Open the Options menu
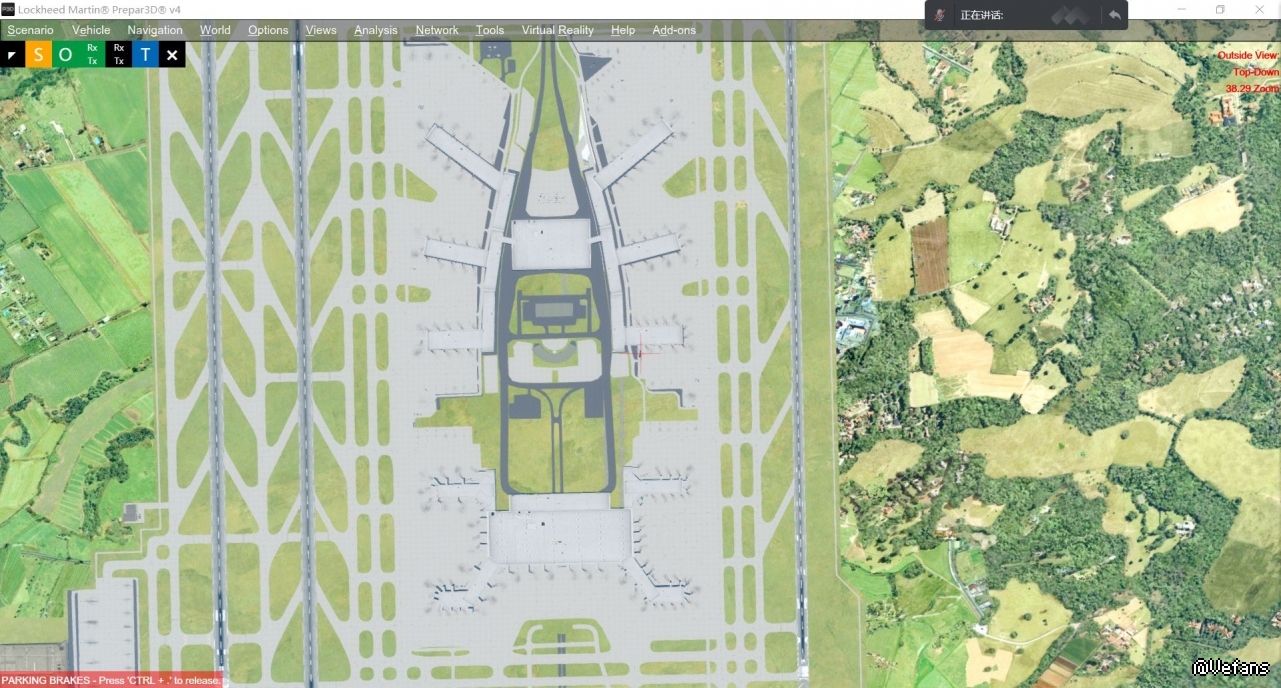This screenshot has height=688, width=1281. [x=268, y=30]
